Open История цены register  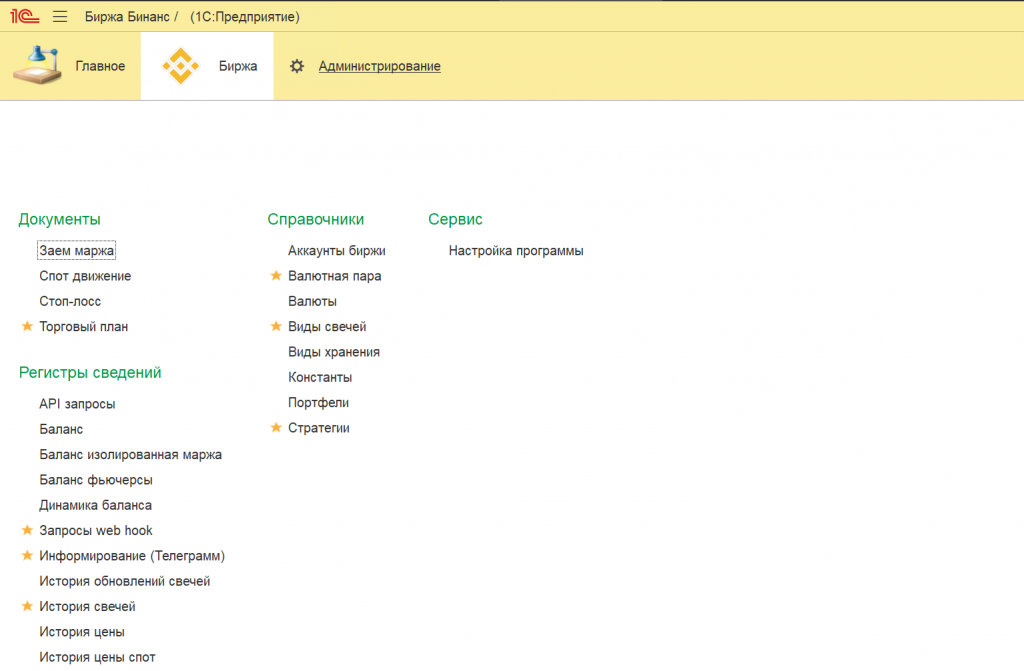82,632
